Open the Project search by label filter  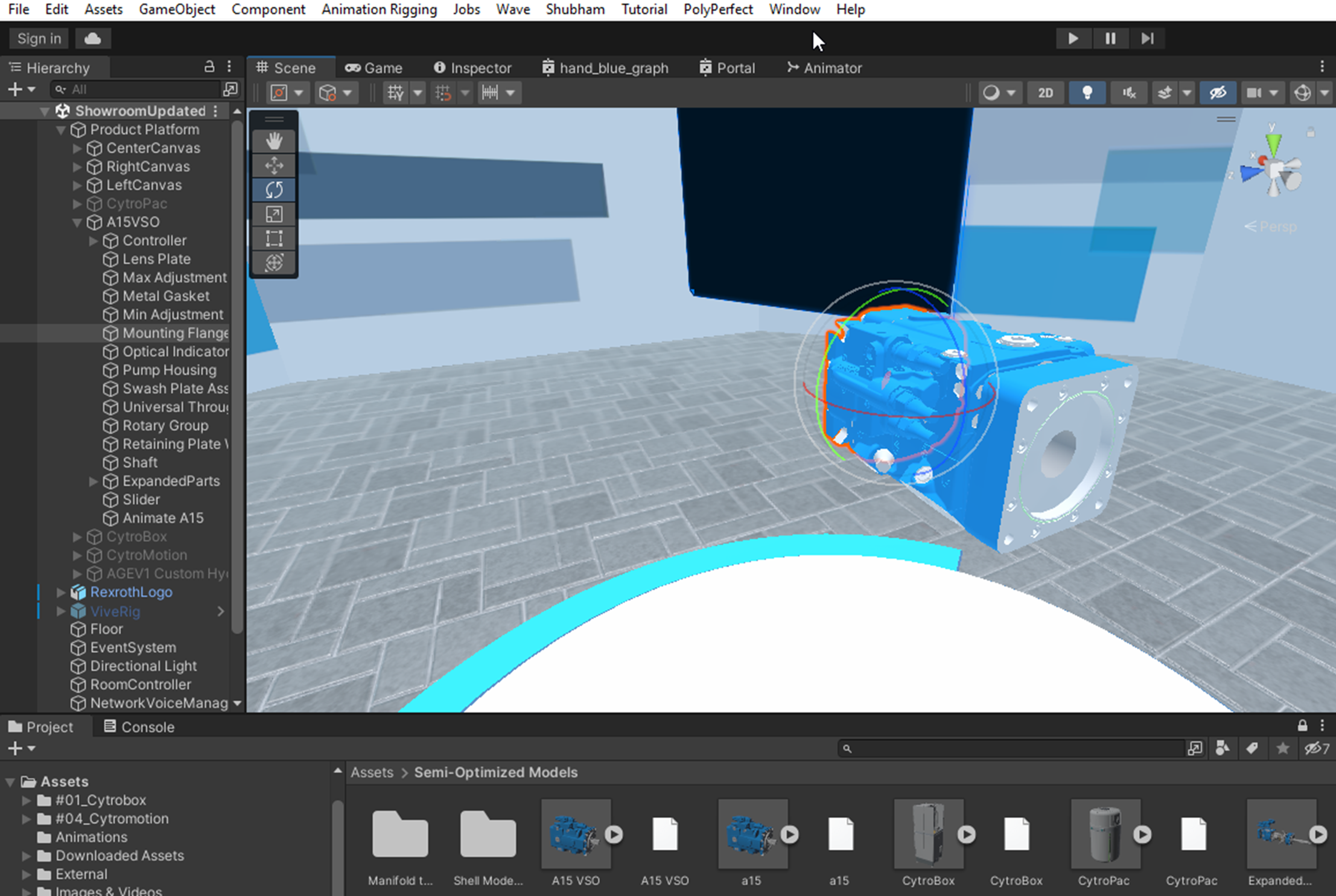point(1252,748)
